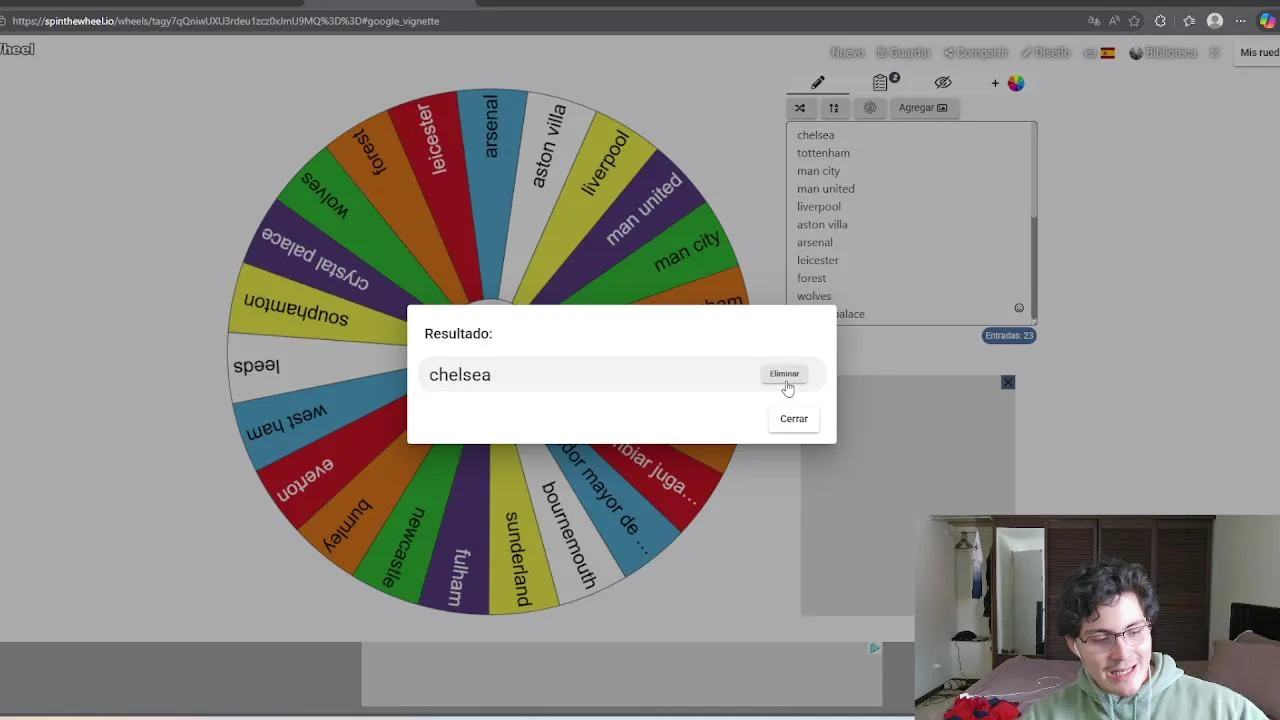Click the bottom ad info icon
This screenshot has width=1280, height=720.
[x=874, y=649]
